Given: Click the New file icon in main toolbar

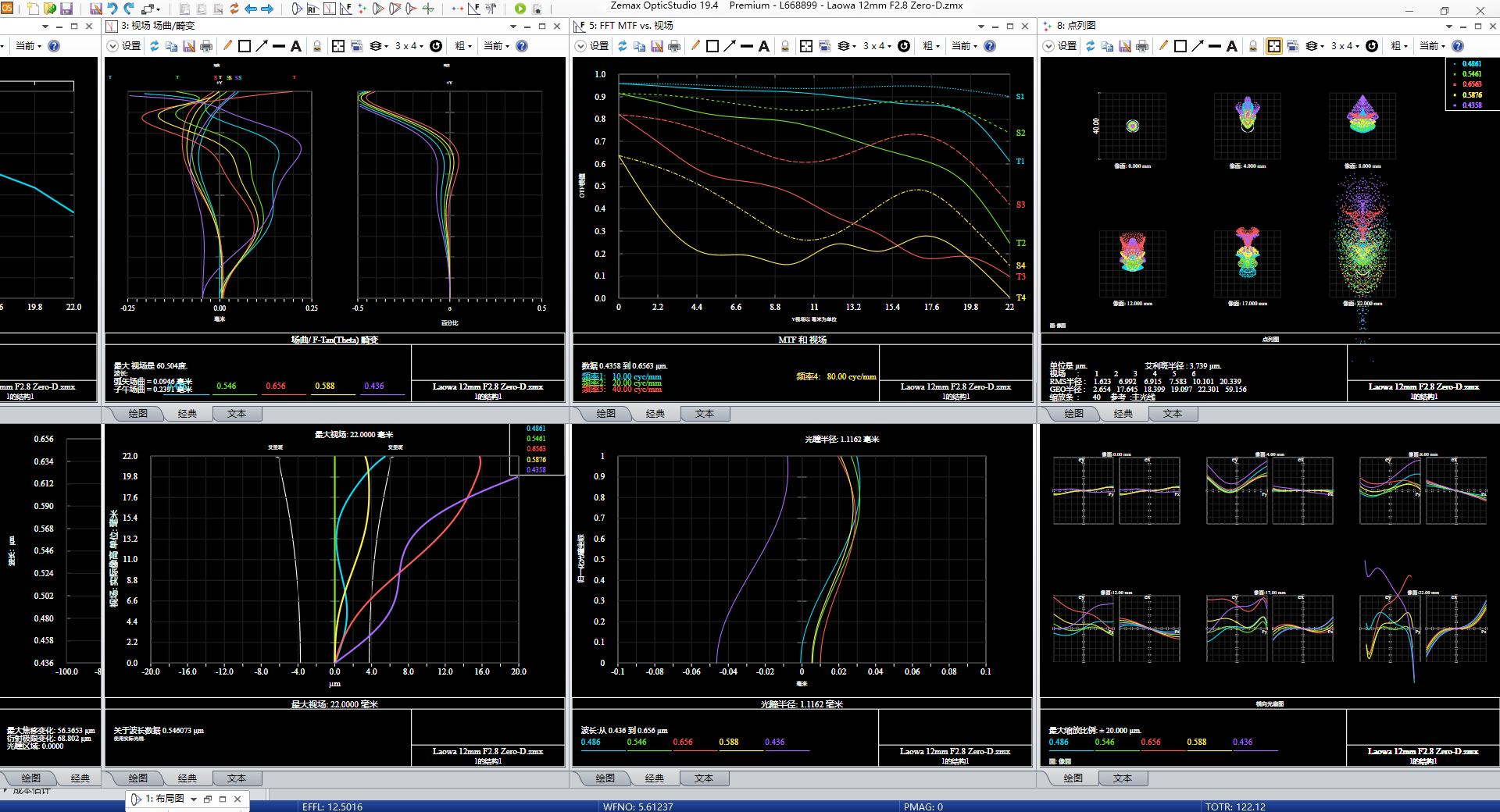Looking at the screenshot, I should (33, 9).
